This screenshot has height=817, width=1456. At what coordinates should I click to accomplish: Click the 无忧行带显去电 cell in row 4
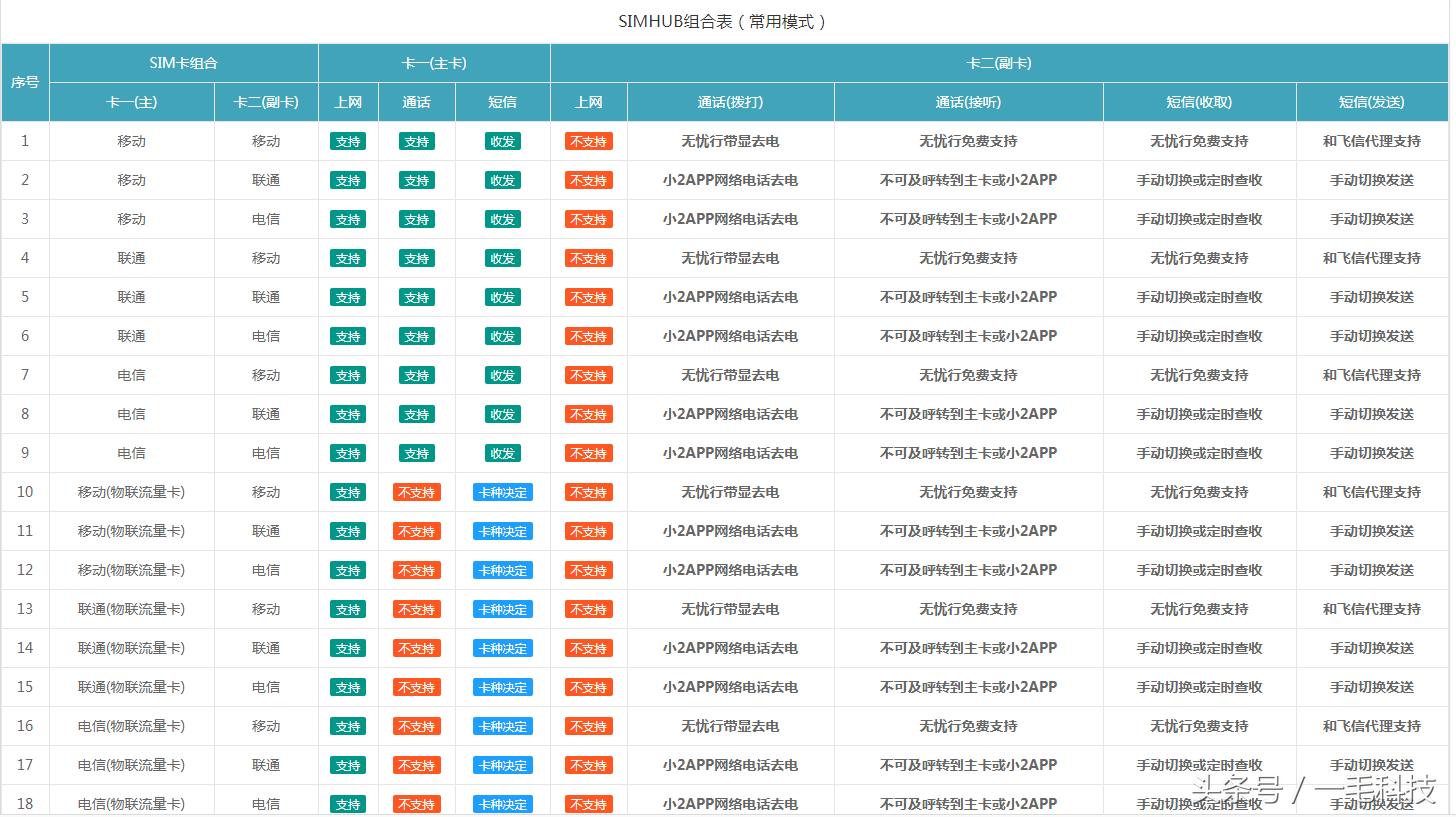click(731, 258)
